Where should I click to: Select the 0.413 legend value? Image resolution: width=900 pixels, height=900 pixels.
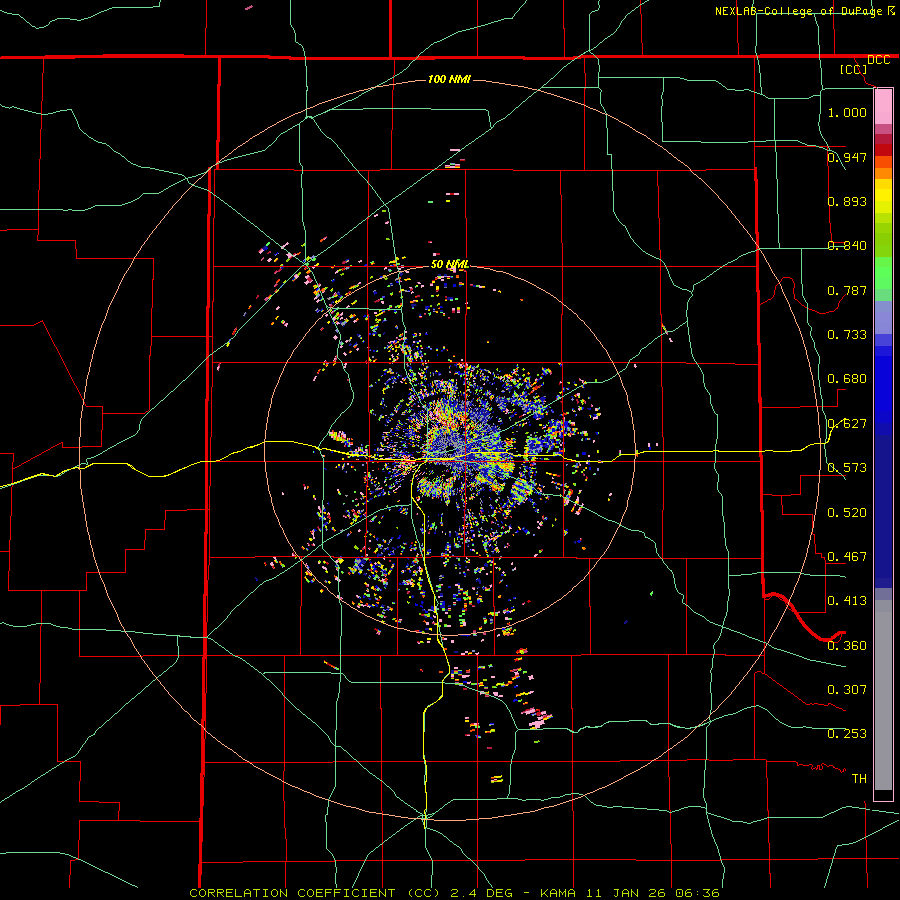click(847, 601)
